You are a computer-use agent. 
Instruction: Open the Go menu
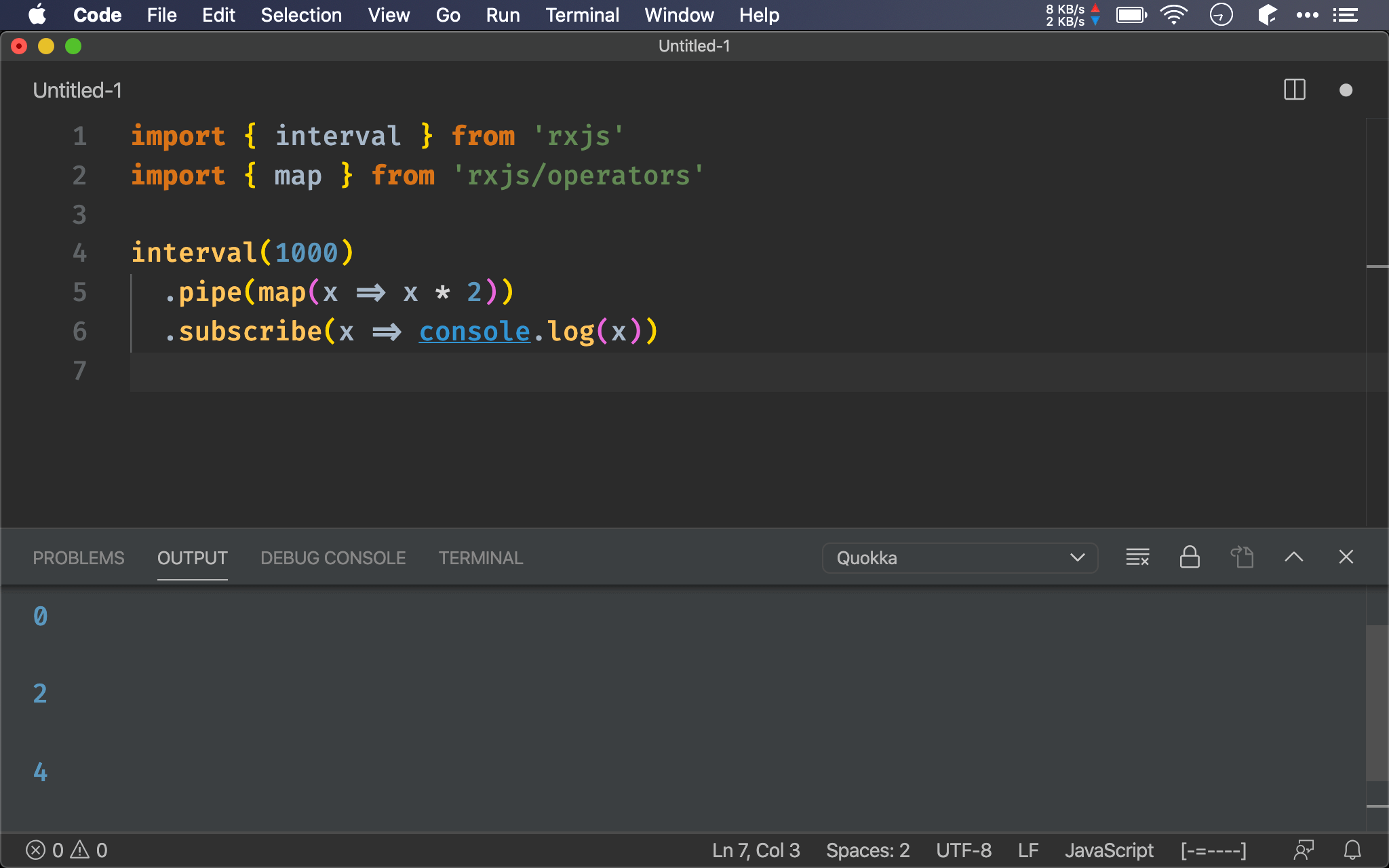pos(448,15)
